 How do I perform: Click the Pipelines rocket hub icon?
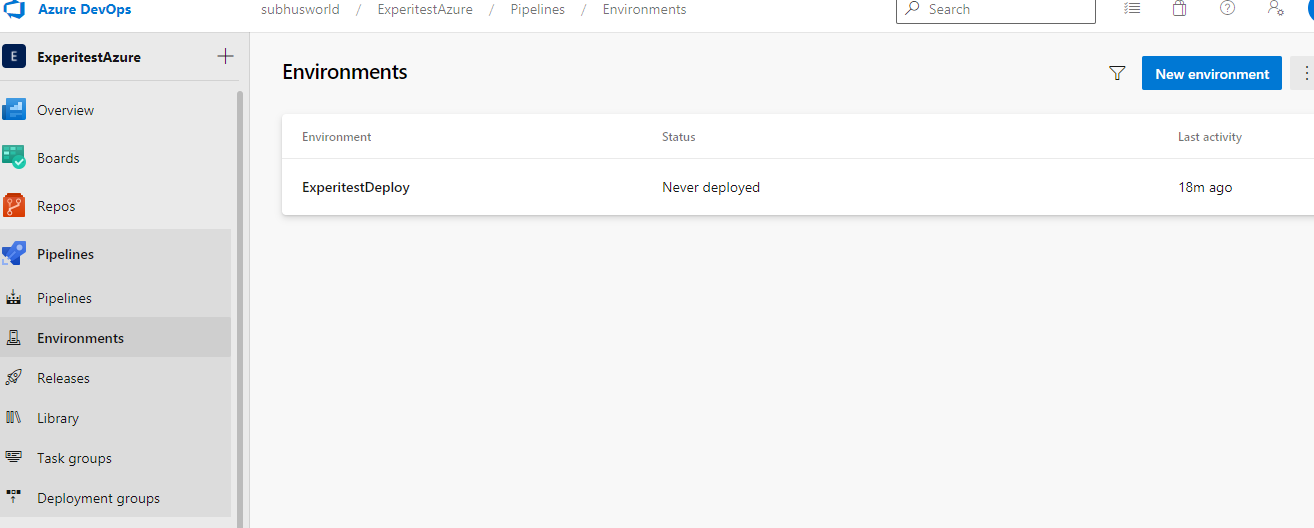[x=14, y=253]
